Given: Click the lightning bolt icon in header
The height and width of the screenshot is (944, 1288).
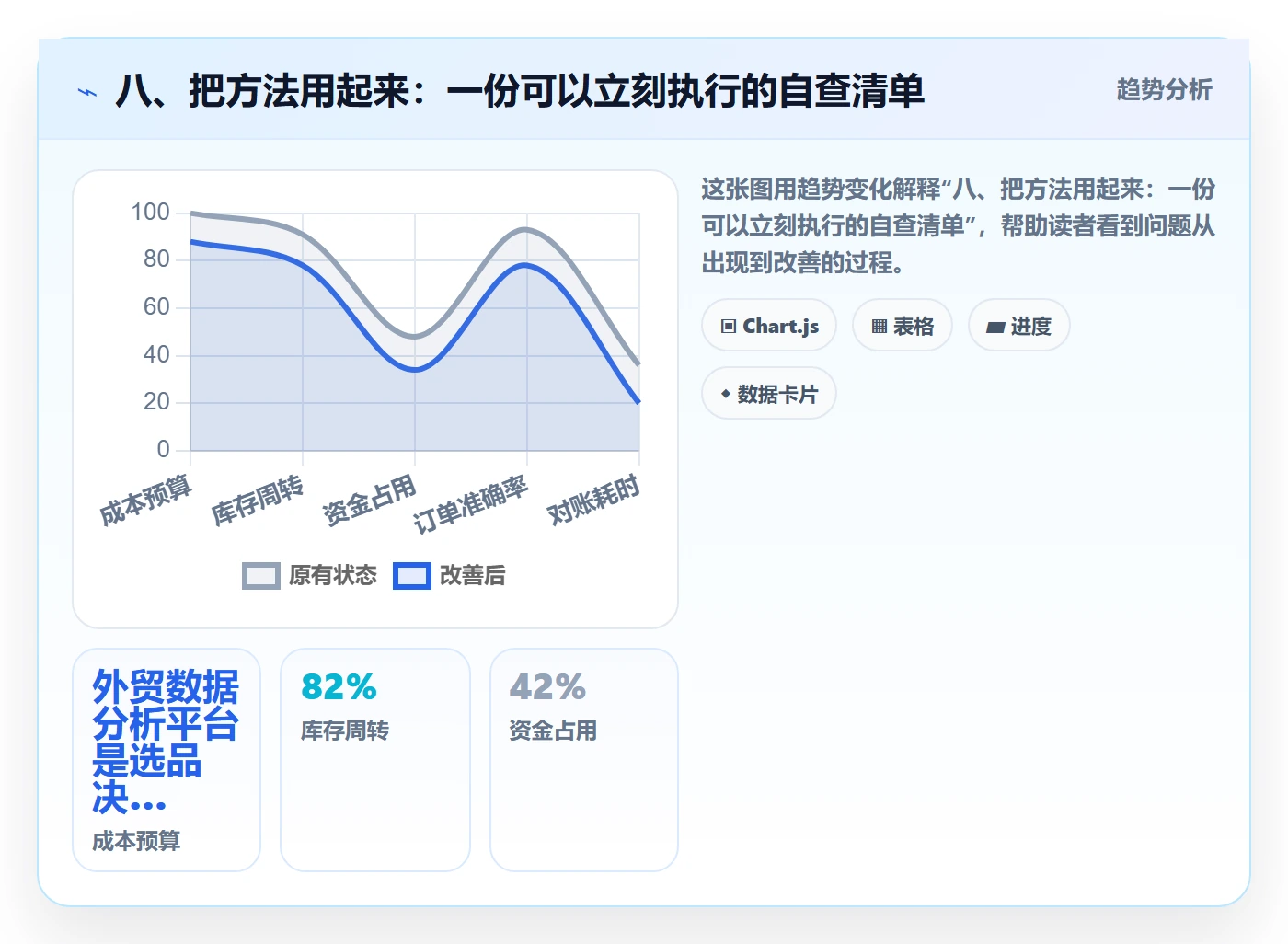Looking at the screenshot, I should 87,92.
